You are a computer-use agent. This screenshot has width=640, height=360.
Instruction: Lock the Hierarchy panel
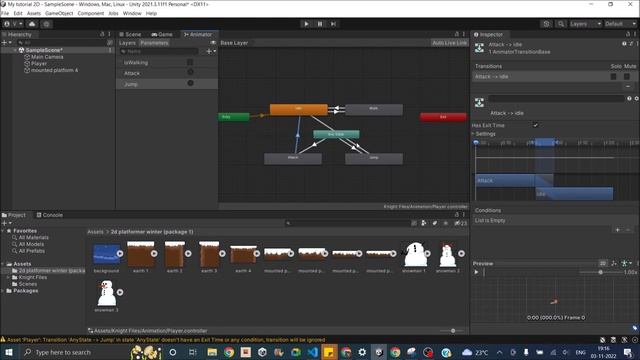(x=102, y=35)
